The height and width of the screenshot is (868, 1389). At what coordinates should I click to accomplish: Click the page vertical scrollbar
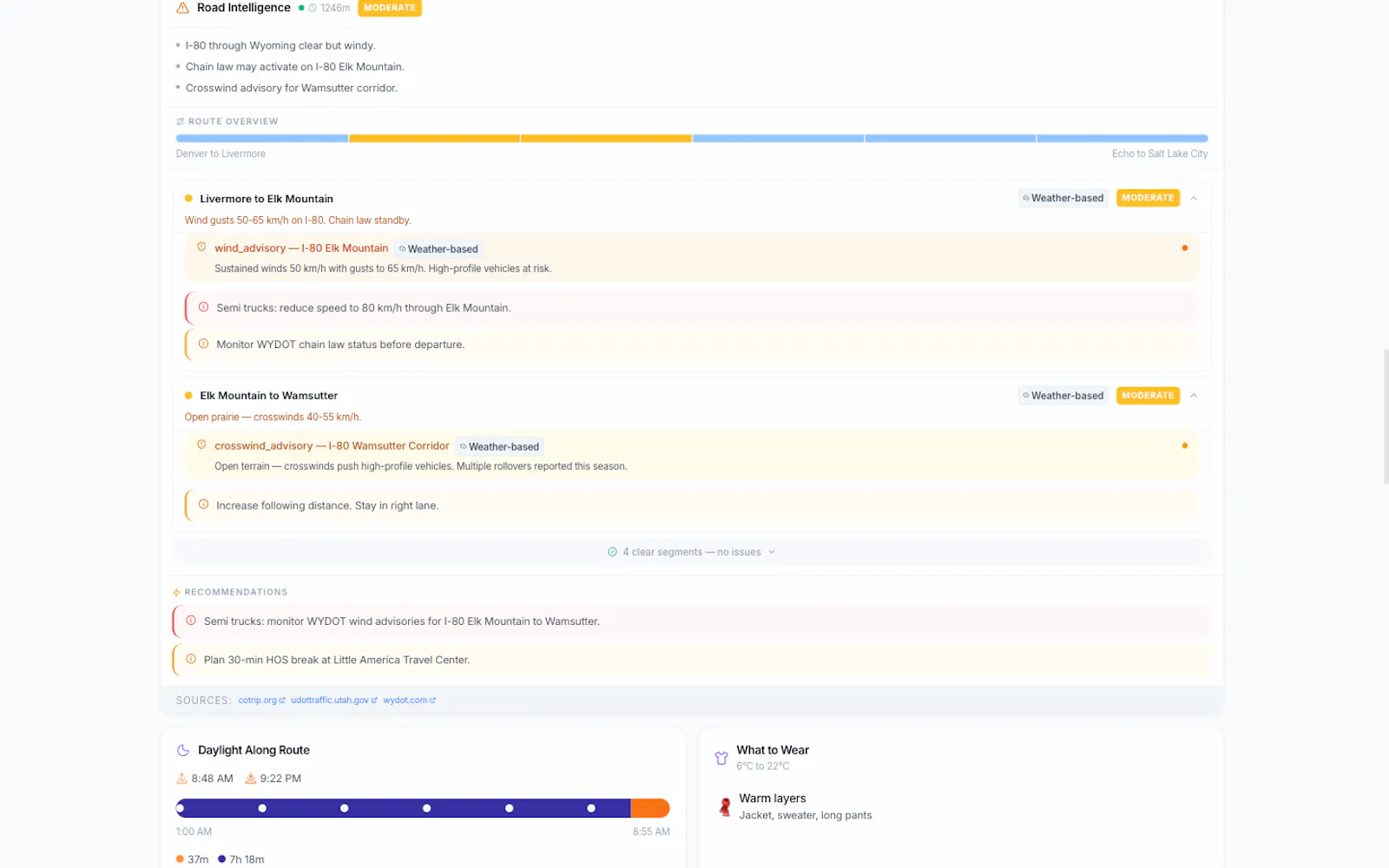(1386, 417)
